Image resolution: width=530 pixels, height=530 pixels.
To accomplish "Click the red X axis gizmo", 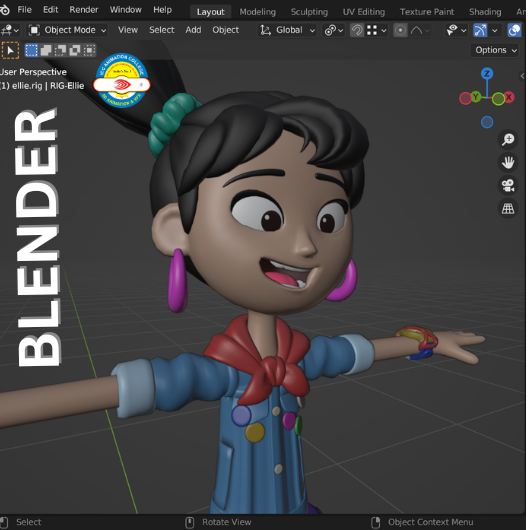I will point(508,97).
